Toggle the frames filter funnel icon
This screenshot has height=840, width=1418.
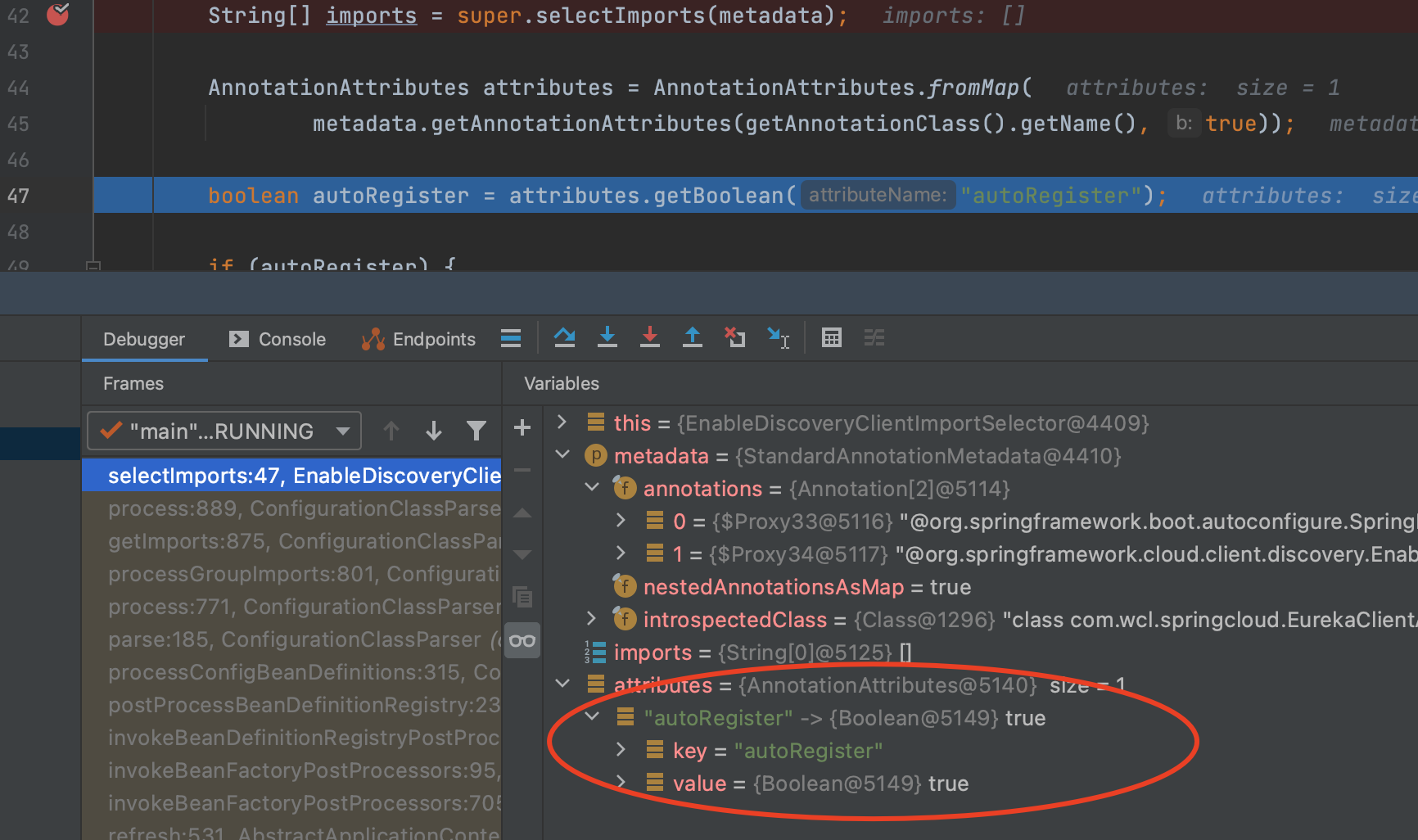click(476, 431)
